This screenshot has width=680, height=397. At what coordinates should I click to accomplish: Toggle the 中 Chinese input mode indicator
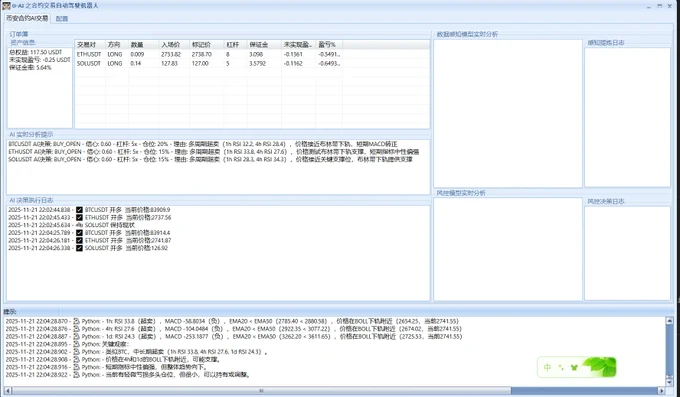547,367
